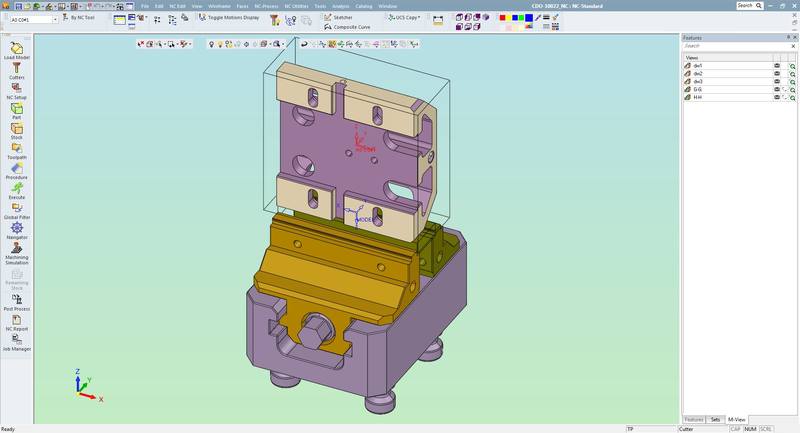The width and height of the screenshot is (800, 433).
Task: Open the NC-Process menu
Action: 266,6
